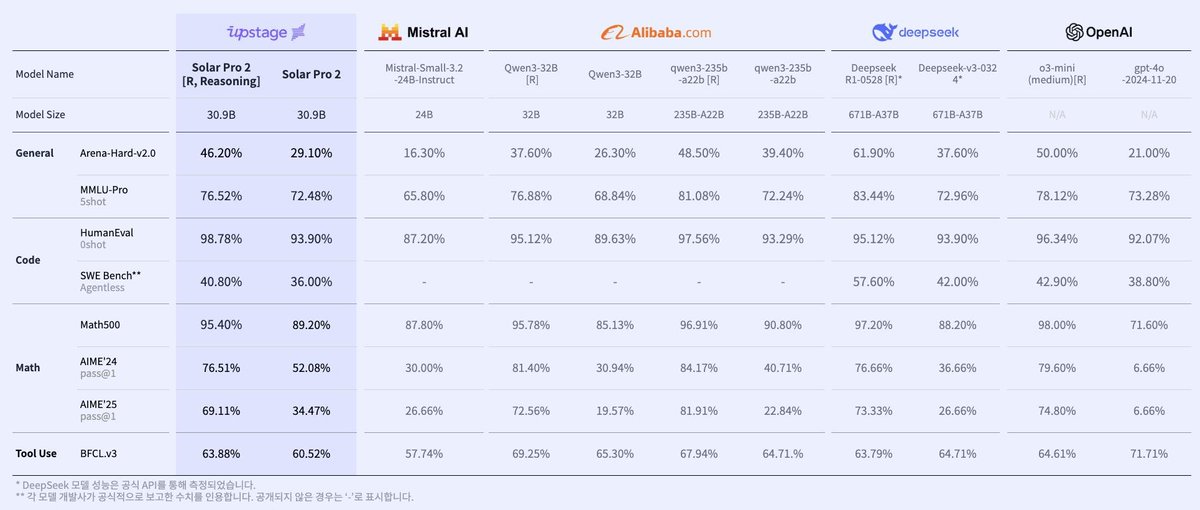Click the AIME'24 row label
The height and width of the screenshot is (510, 1200).
(100, 361)
